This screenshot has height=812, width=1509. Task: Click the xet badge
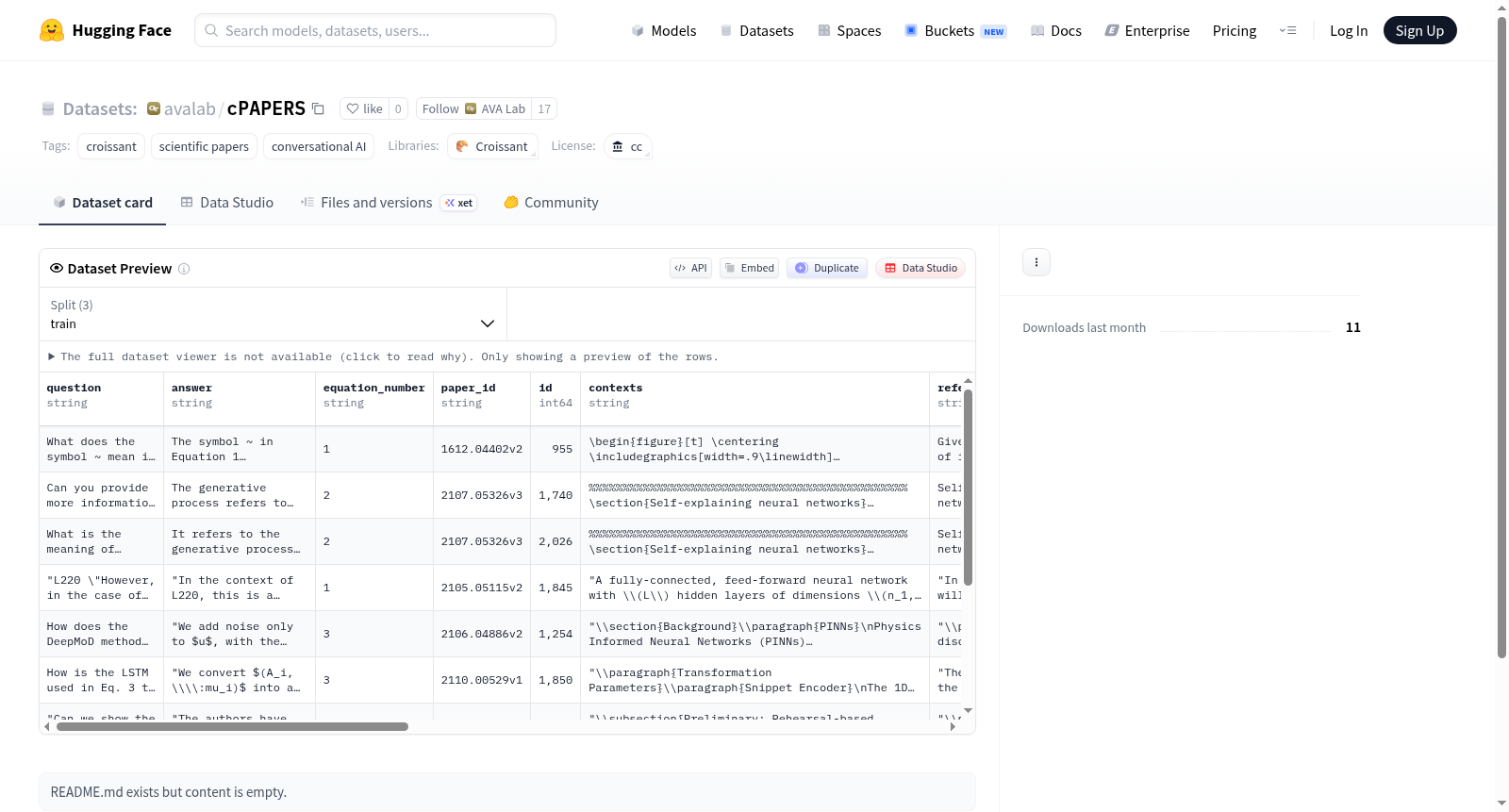[x=459, y=203]
